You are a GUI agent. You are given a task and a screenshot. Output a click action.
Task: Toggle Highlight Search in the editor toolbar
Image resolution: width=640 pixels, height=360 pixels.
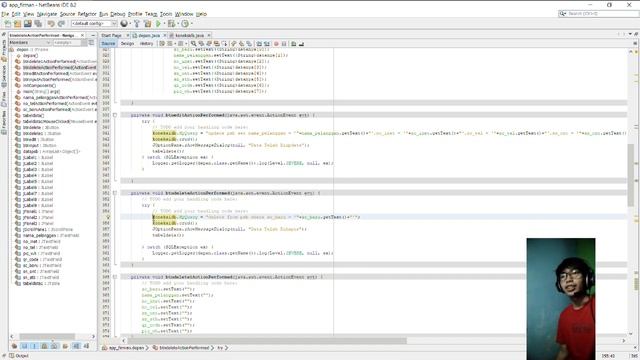pos(216,44)
